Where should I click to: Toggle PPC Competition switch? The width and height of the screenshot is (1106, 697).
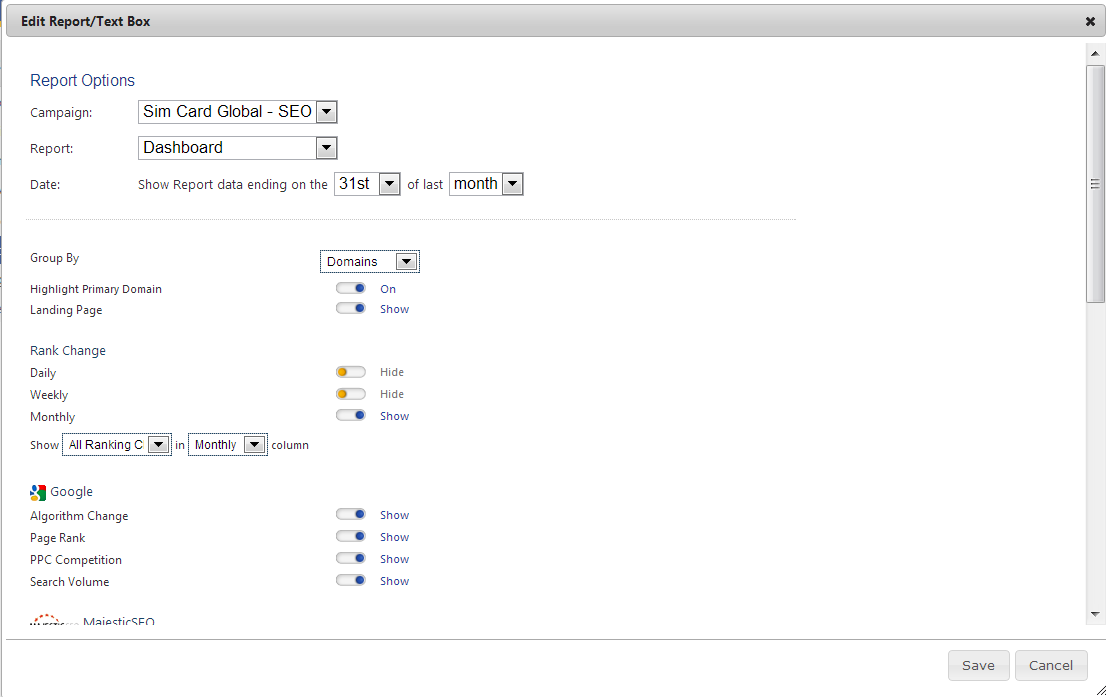pos(351,559)
